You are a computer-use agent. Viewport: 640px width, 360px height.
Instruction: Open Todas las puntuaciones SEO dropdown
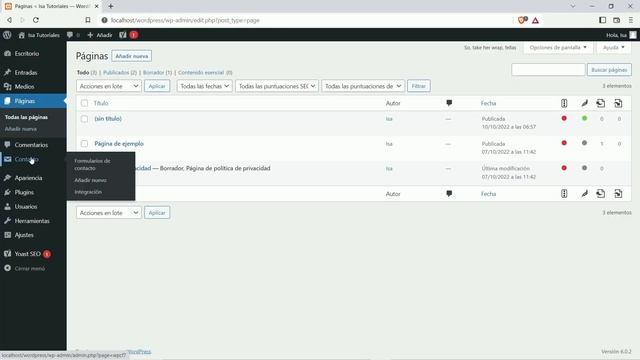[x=277, y=86]
